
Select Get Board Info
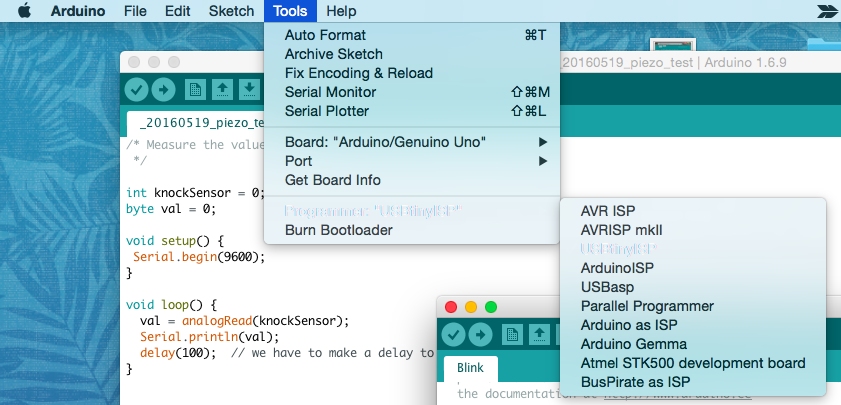point(411,180)
